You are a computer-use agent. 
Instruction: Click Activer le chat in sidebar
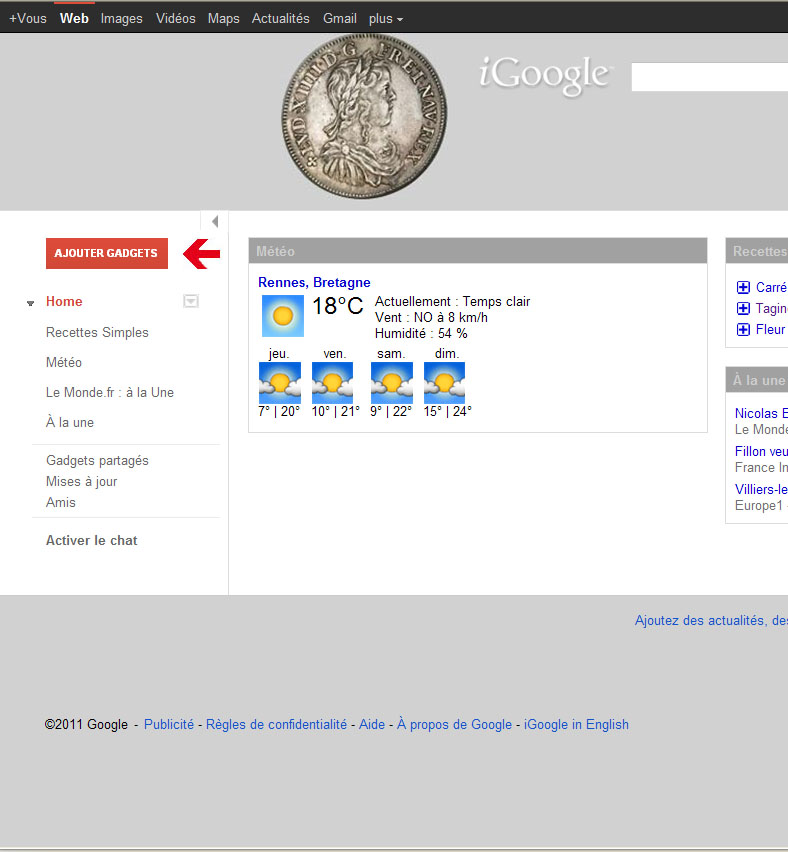[92, 540]
